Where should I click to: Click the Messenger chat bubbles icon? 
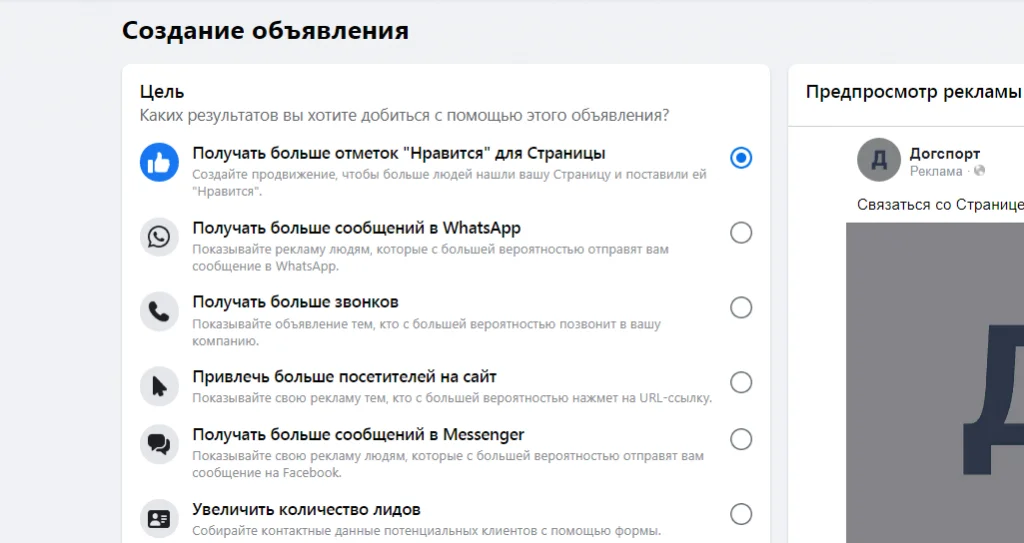159,444
